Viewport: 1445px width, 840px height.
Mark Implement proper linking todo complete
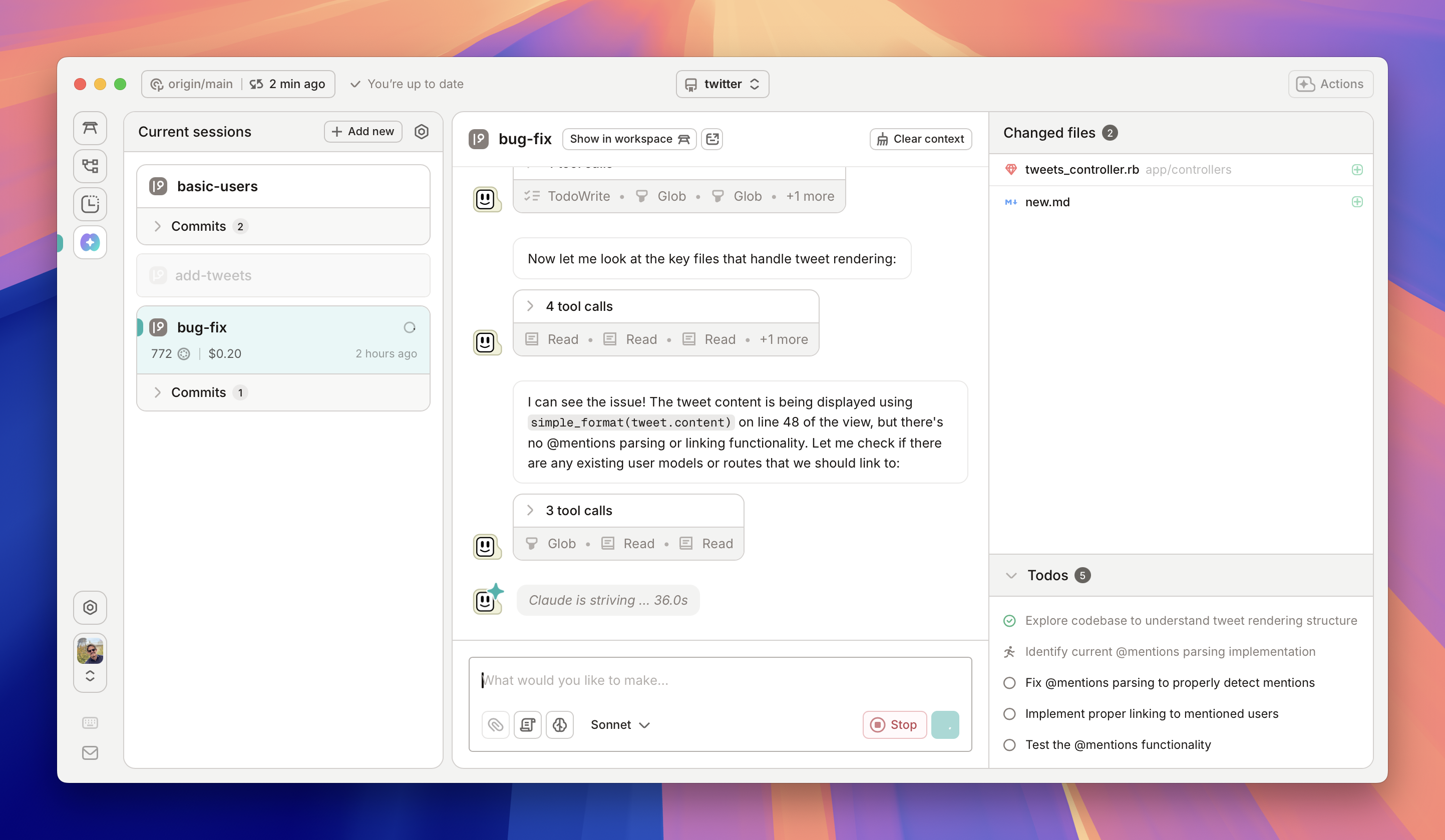click(1009, 714)
